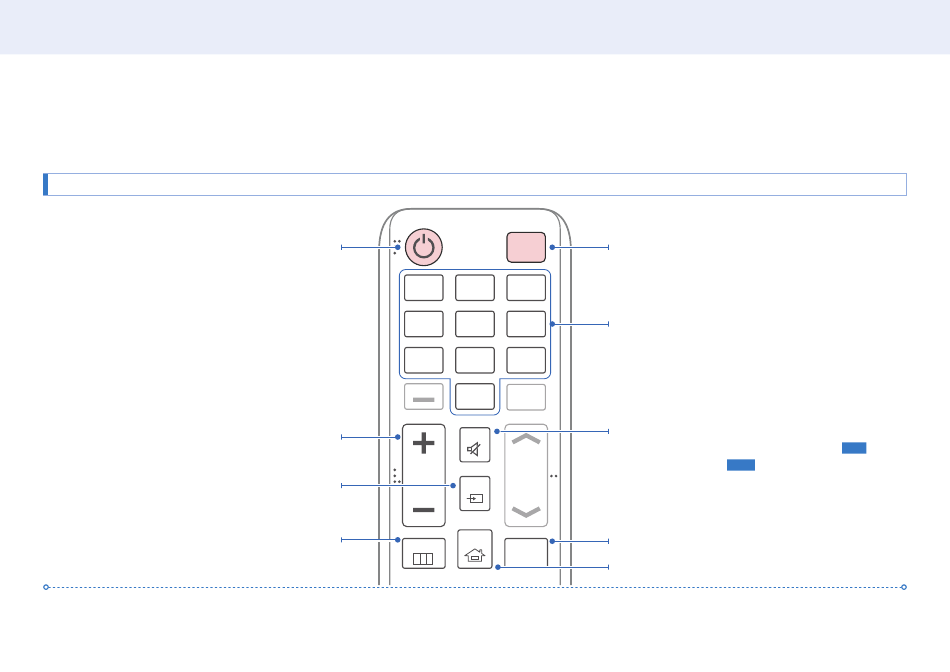Click the home icon button
This screenshot has height=672, width=950.
(474, 549)
